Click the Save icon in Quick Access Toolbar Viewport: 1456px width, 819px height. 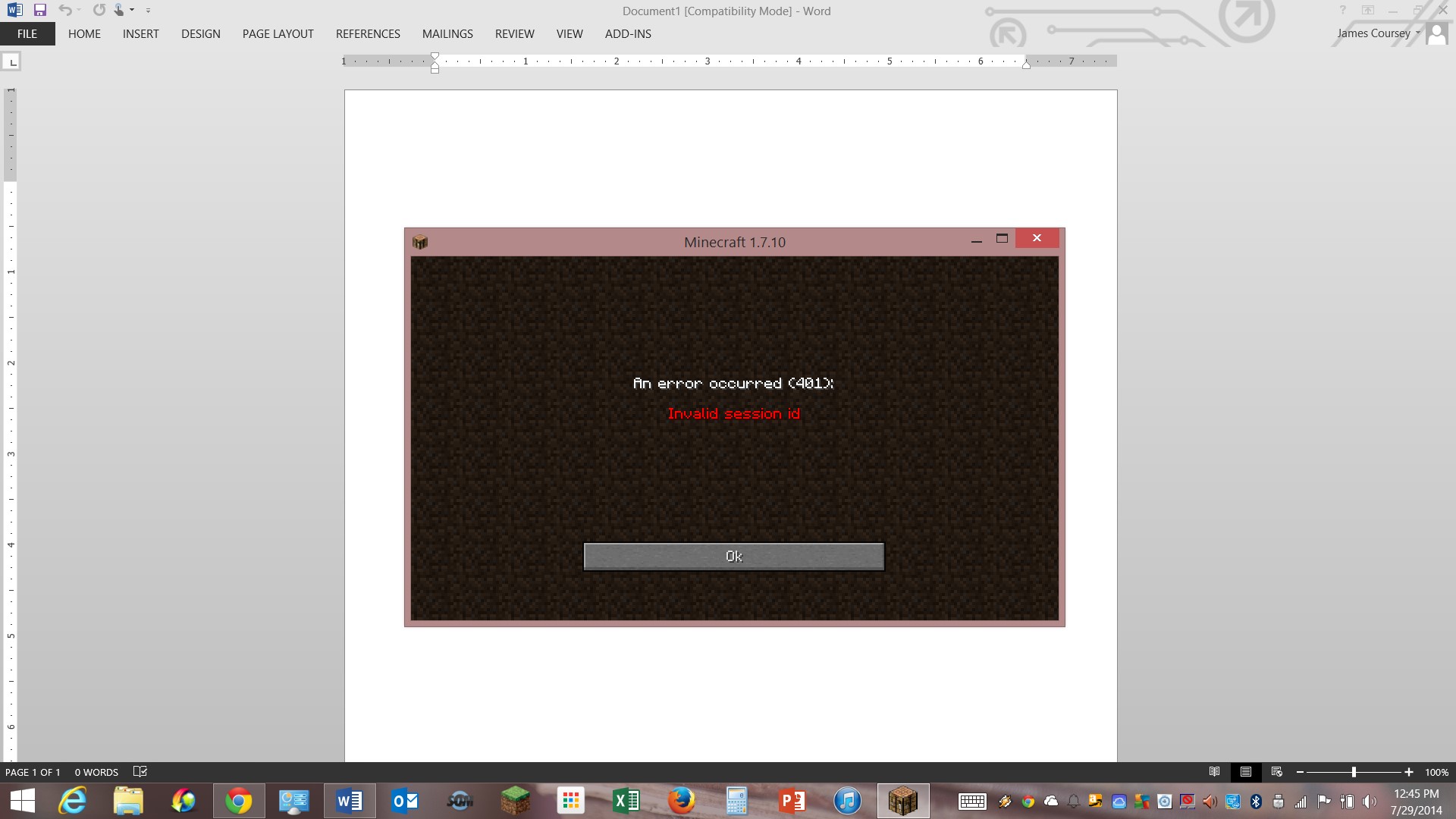coord(40,10)
